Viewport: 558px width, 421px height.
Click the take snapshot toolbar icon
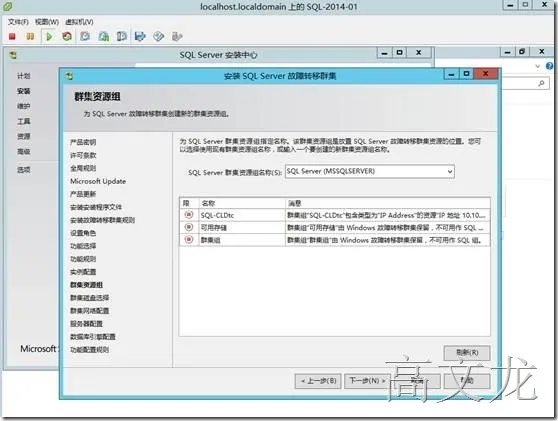[85, 36]
